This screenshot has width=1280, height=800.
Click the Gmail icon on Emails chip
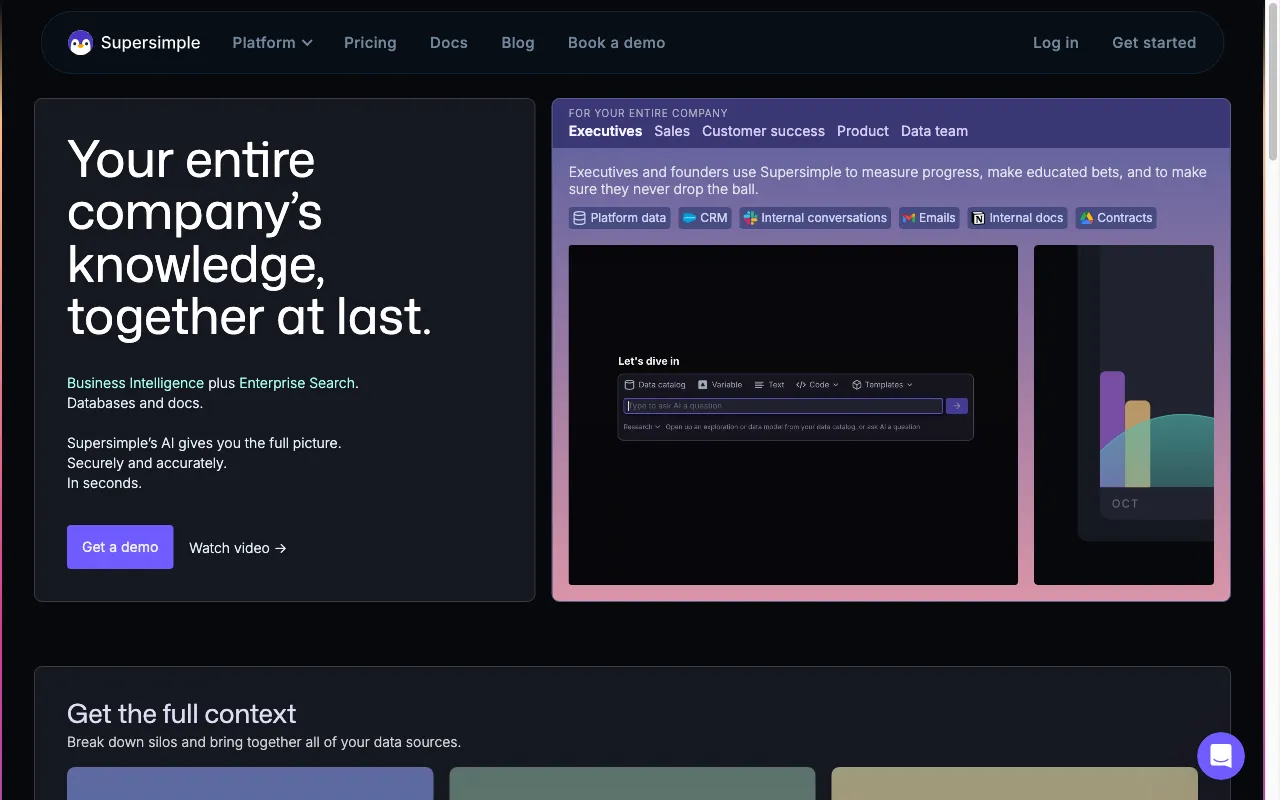pyautogui.click(x=909, y=218)
